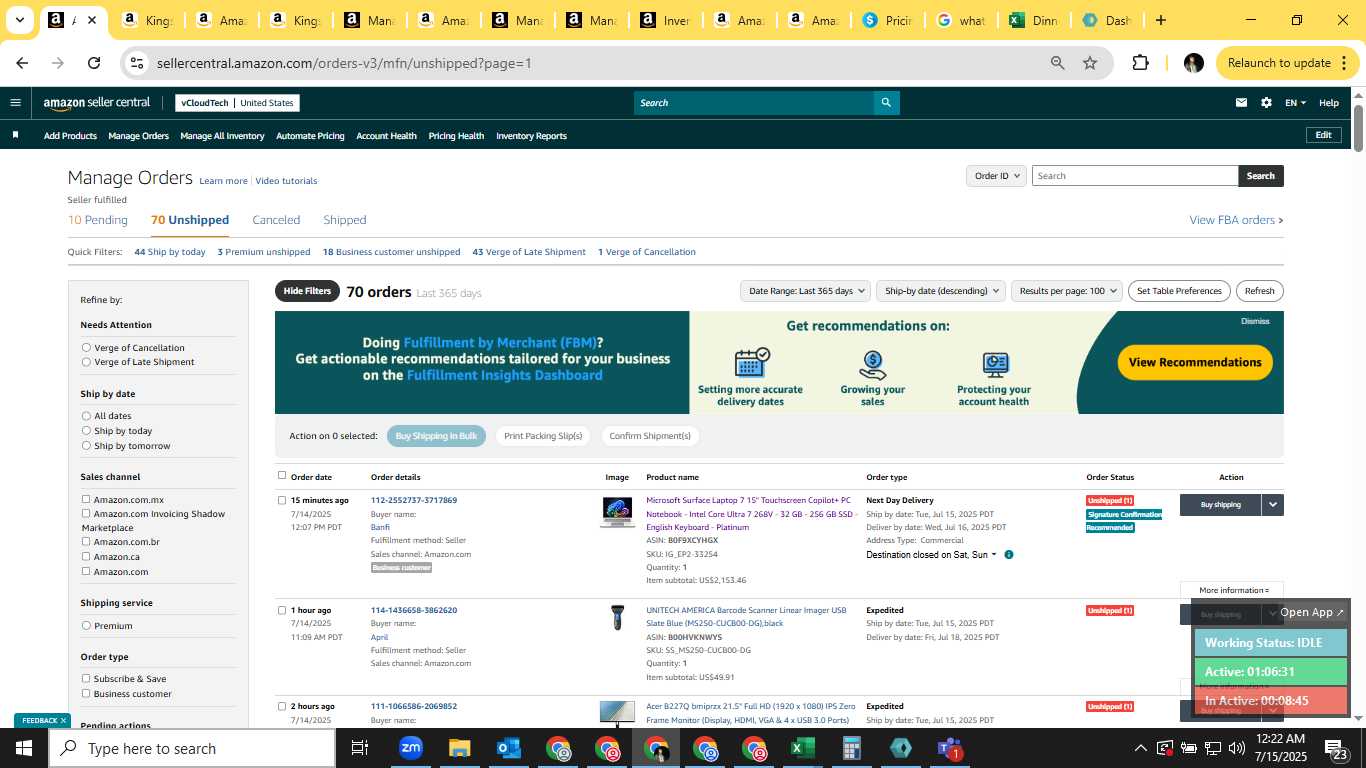Select order 112-2552737-3717869 checkbox
The width and height of the screenshot is (1366, 768).
(282, 500)
